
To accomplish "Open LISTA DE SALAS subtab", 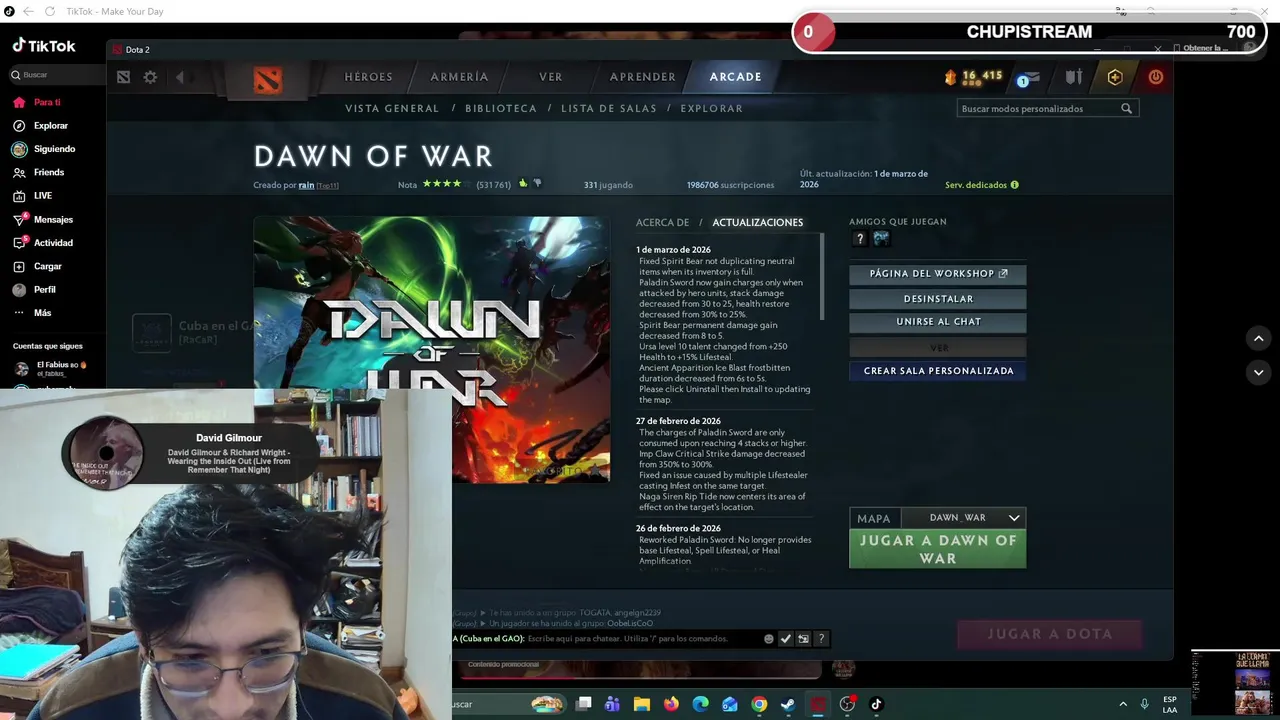I will [609, 108].
